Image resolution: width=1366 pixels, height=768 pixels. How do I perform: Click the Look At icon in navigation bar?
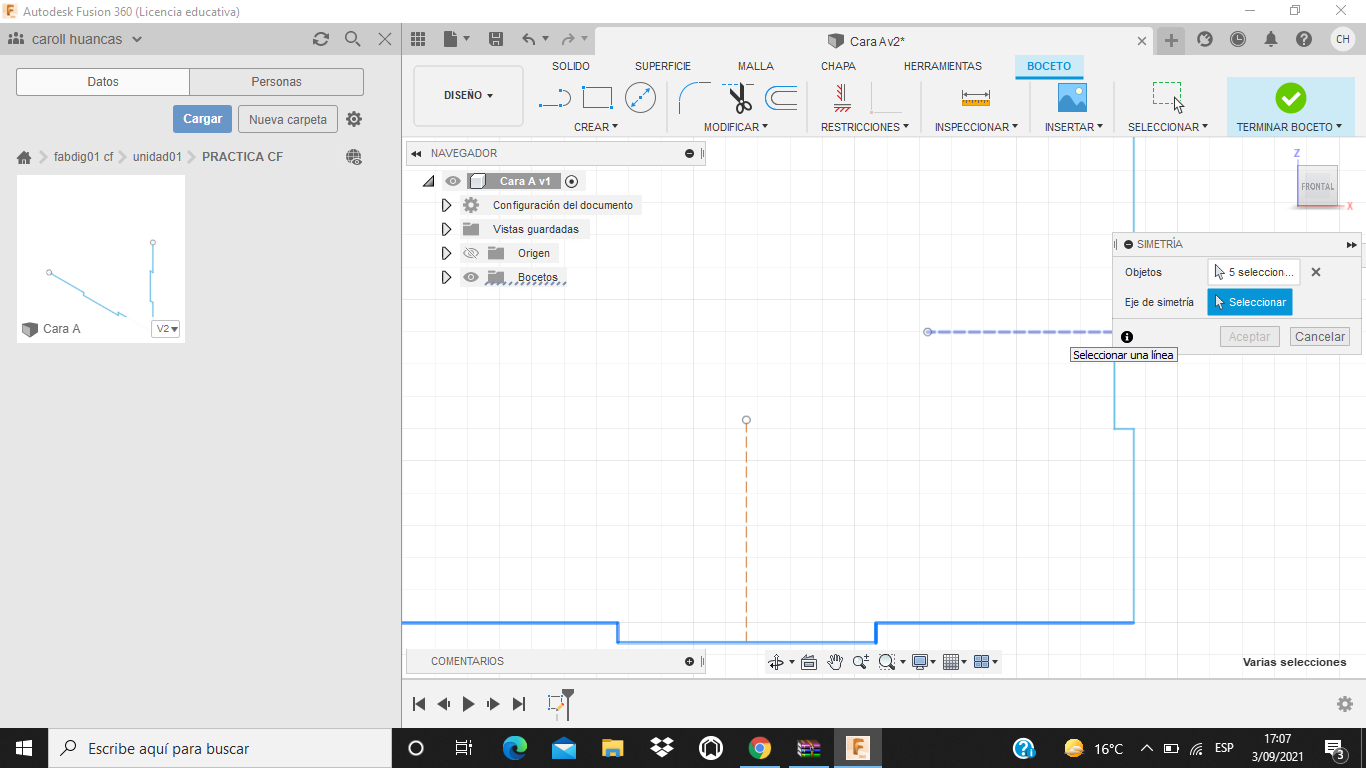pyautogui.click(x=809, y=662)
